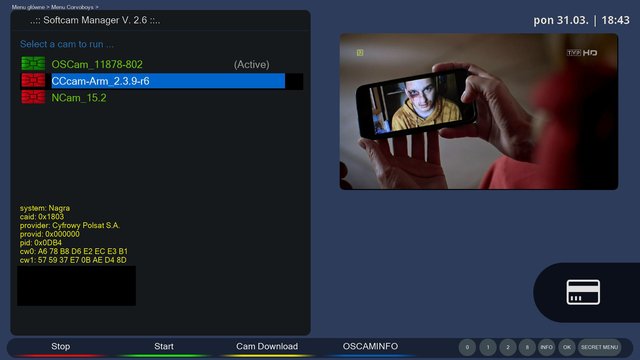Click the smartcard icon in the side panel
The height and width of the screenshot is (360, 640).
click(x=583, y=292)
